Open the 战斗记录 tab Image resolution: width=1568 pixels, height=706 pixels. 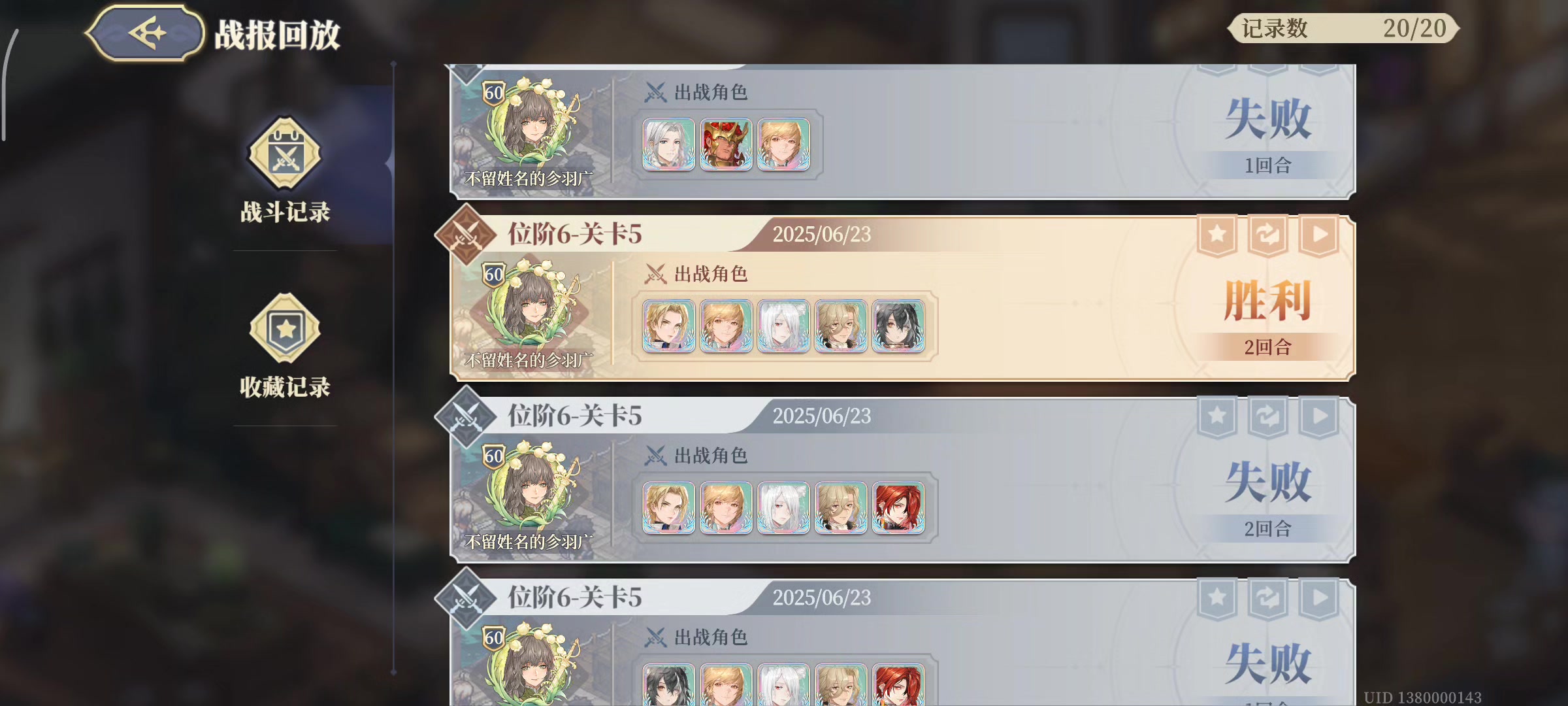coord(286,171)
